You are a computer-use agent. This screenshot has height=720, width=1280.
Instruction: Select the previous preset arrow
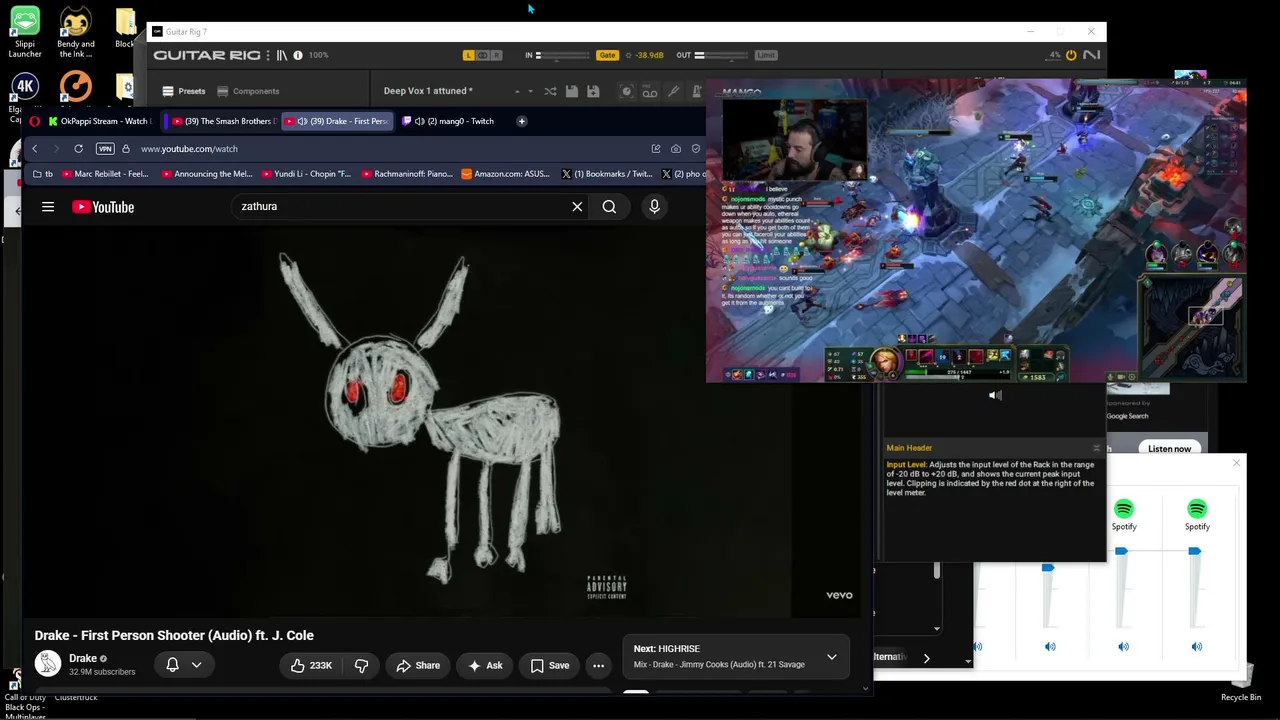pos(517,91)
